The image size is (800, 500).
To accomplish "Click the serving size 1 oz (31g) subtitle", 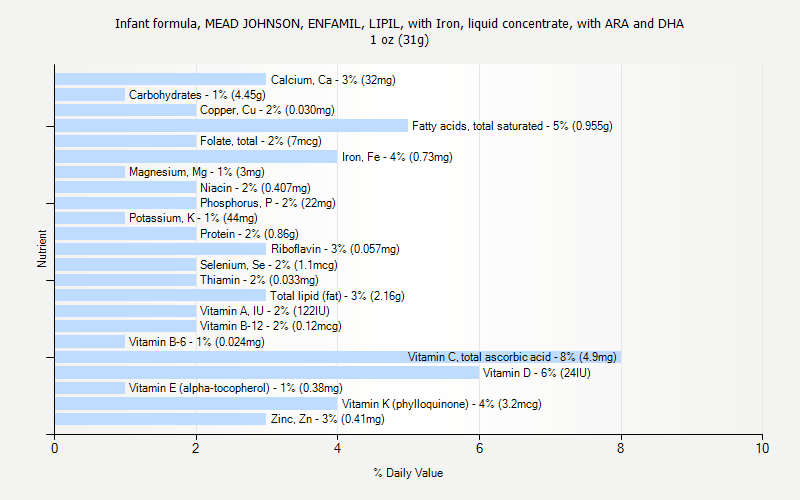I will tap(399, 40).
